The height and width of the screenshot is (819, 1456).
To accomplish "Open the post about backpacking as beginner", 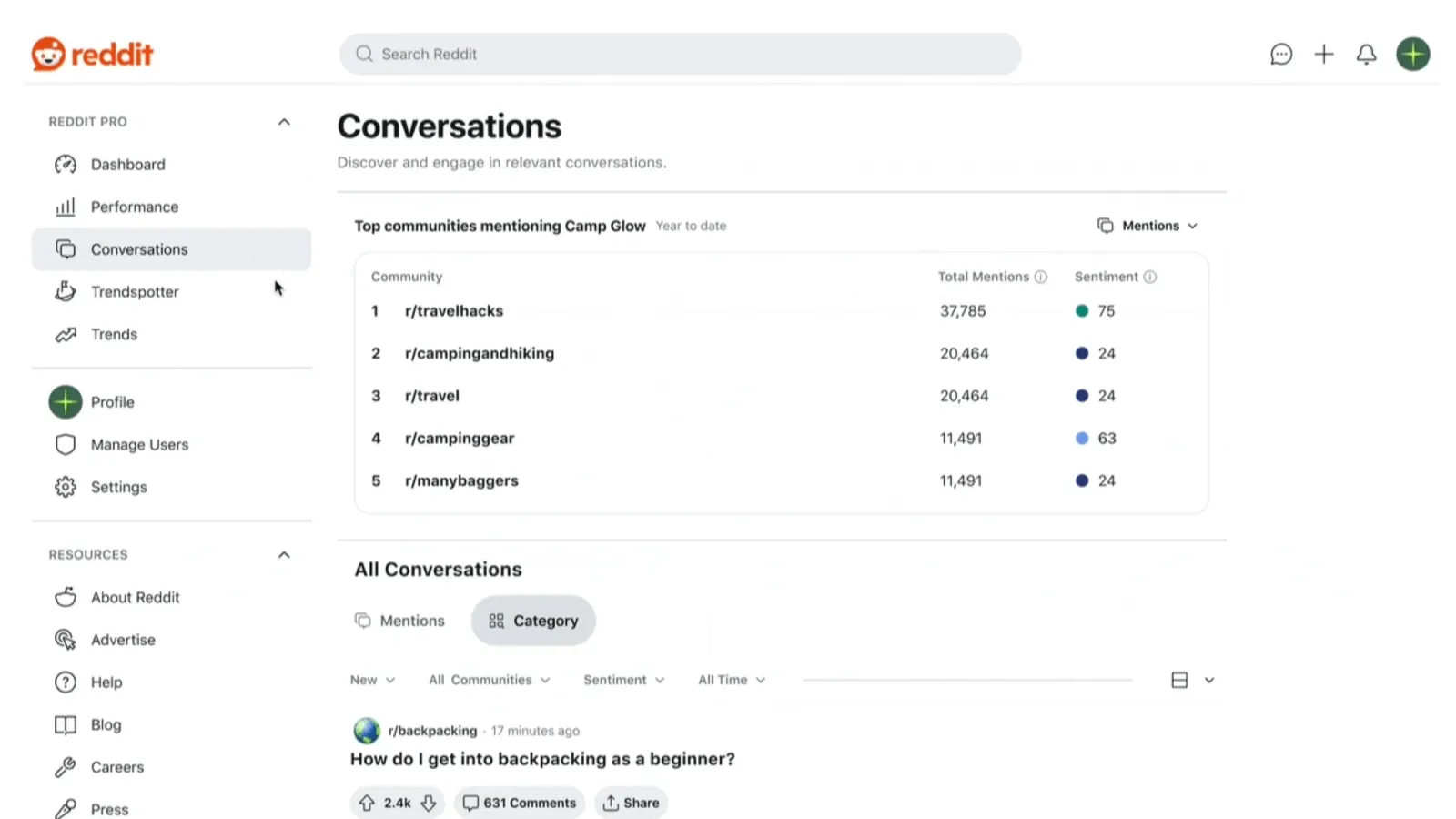I will [542, 759].
